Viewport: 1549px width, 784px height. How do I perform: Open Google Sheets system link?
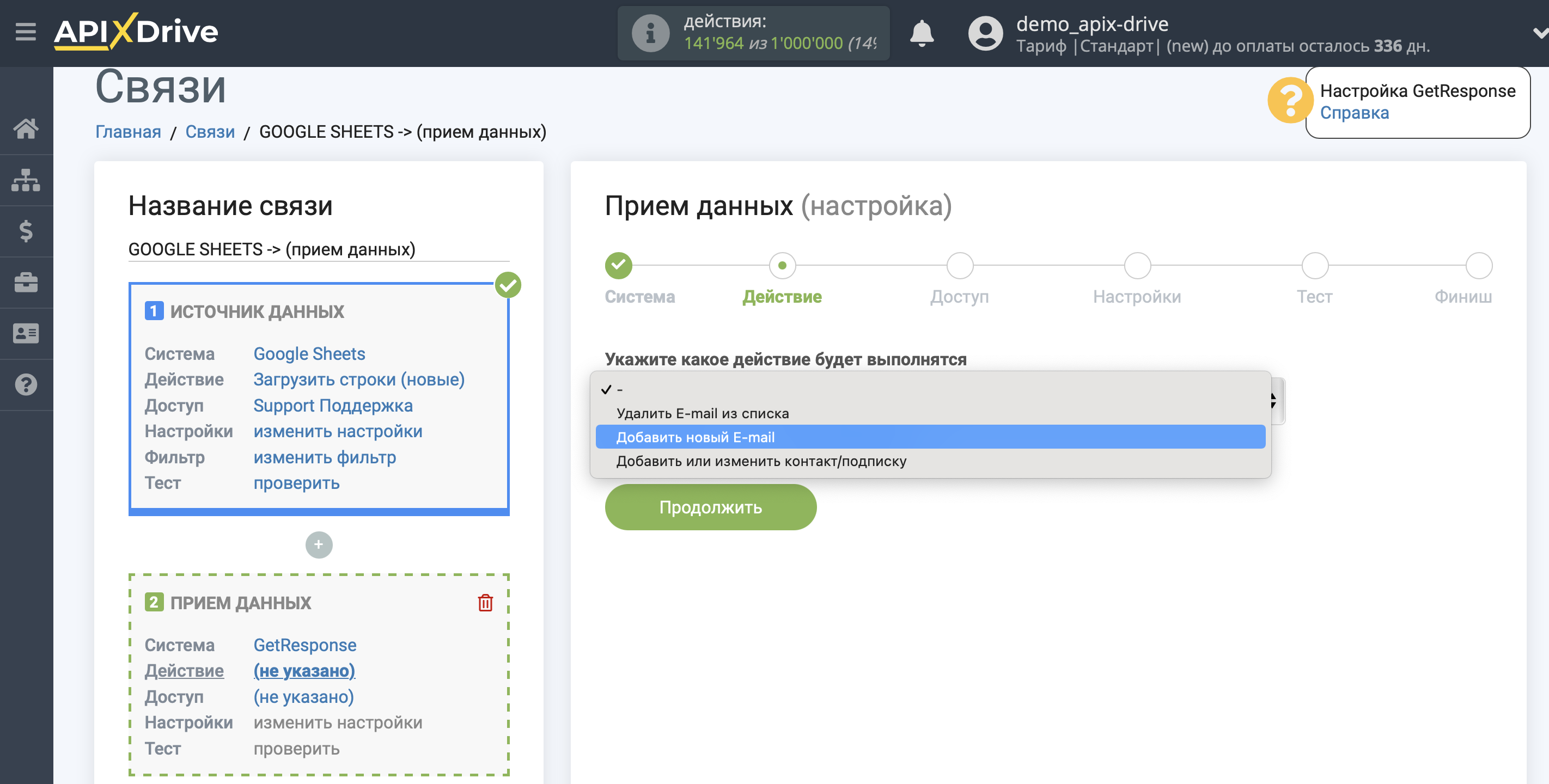[x=309, y=353]
